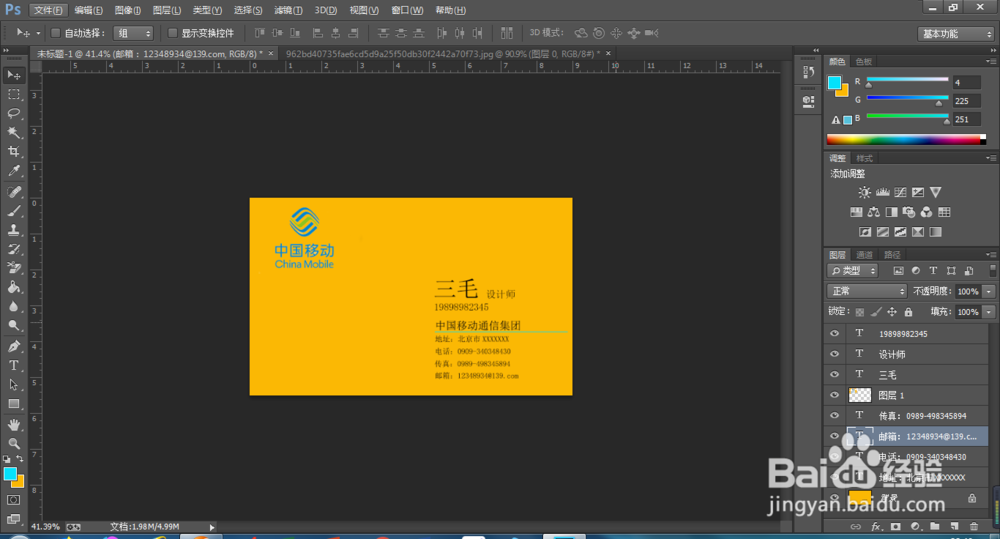Hide the 三毛 text layer
This screenshot has width=1000, height=539.
click(x=834, y=374)
